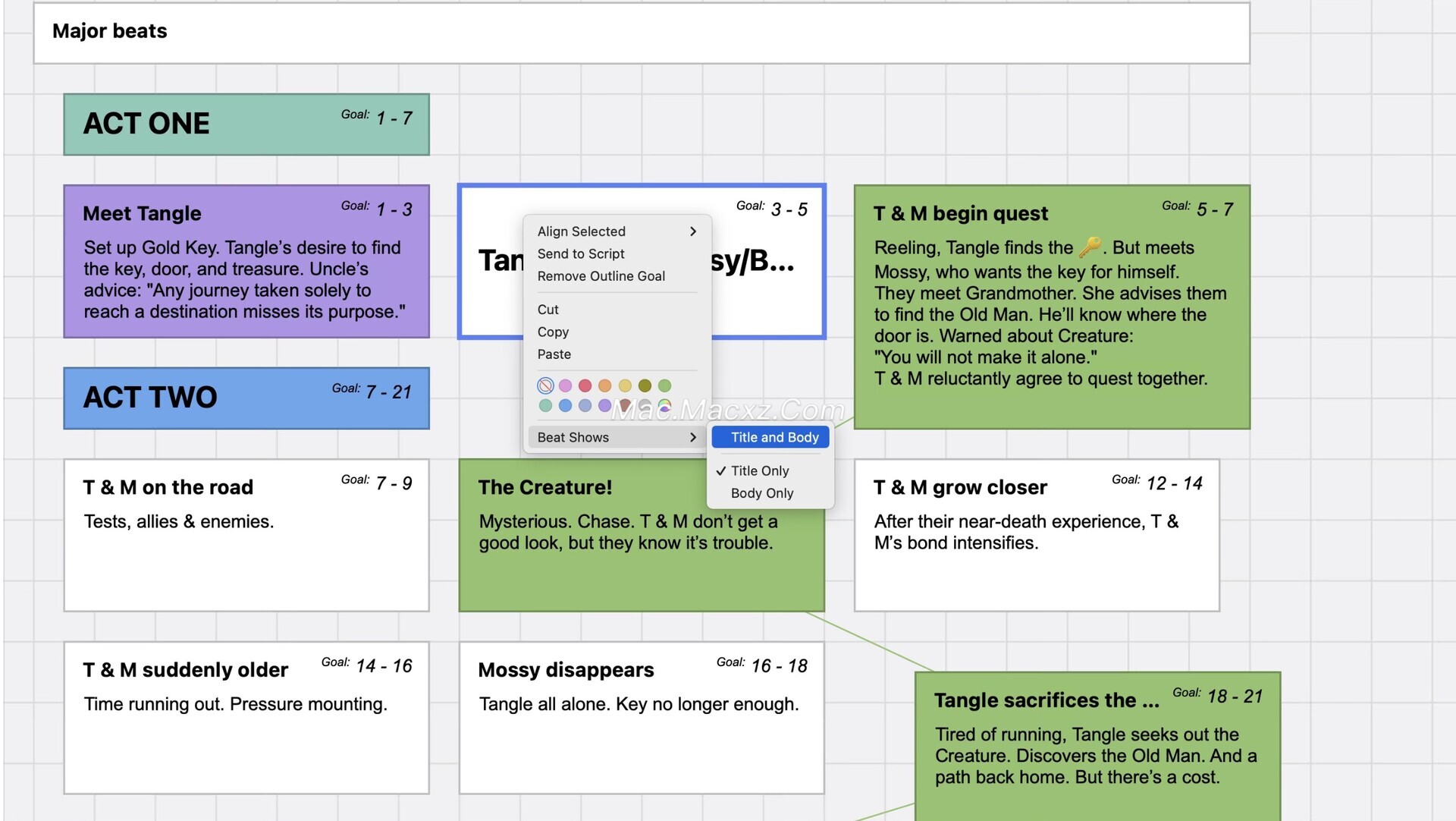The width and height of the screenshot is (1456, 821).
Task: Choose the red color swatch
Action: pos(585,385)
